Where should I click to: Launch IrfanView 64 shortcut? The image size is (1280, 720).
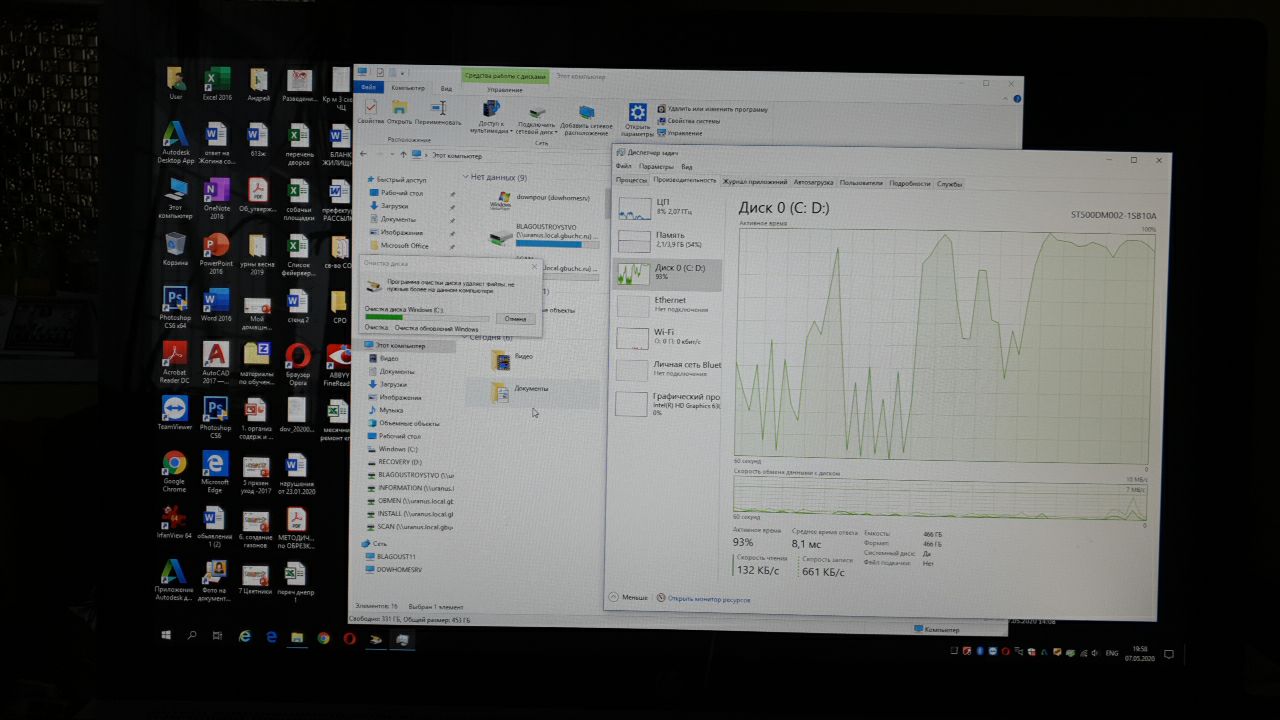click(175, 522)
